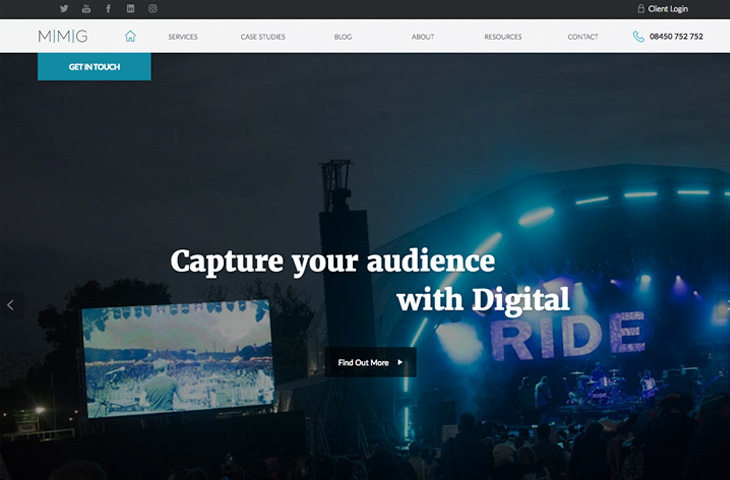Viewport: 730px width, 480px height.
Task: Open the Services menu item
Action: 183,37
